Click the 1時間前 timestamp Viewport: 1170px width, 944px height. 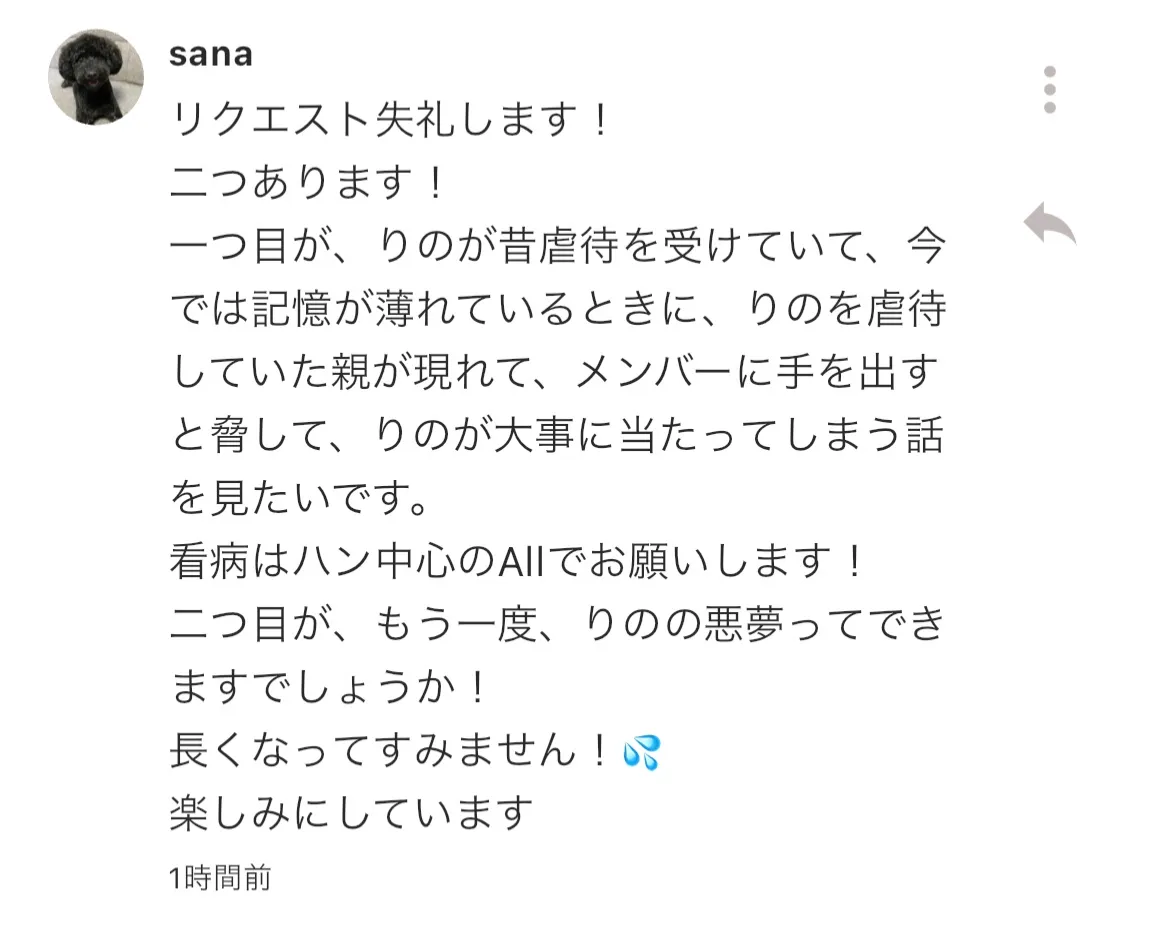220,878
